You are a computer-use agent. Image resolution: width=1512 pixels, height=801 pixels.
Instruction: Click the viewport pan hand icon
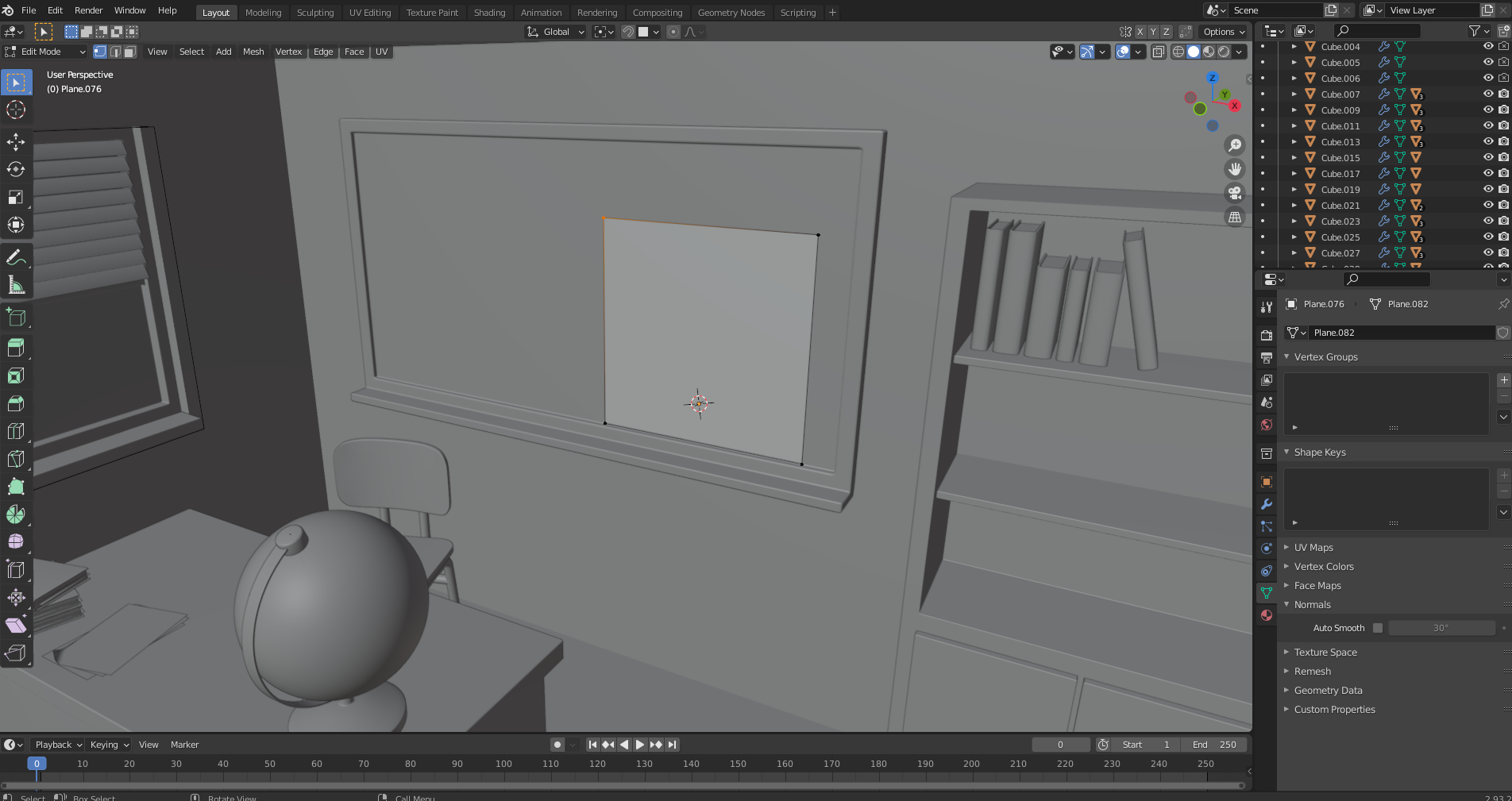click(x=1235, y=169)
